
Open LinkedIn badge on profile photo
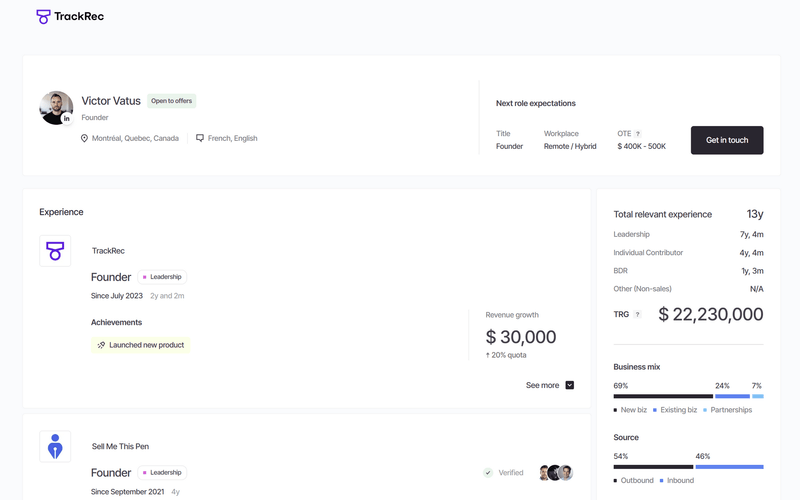(67, 118)
